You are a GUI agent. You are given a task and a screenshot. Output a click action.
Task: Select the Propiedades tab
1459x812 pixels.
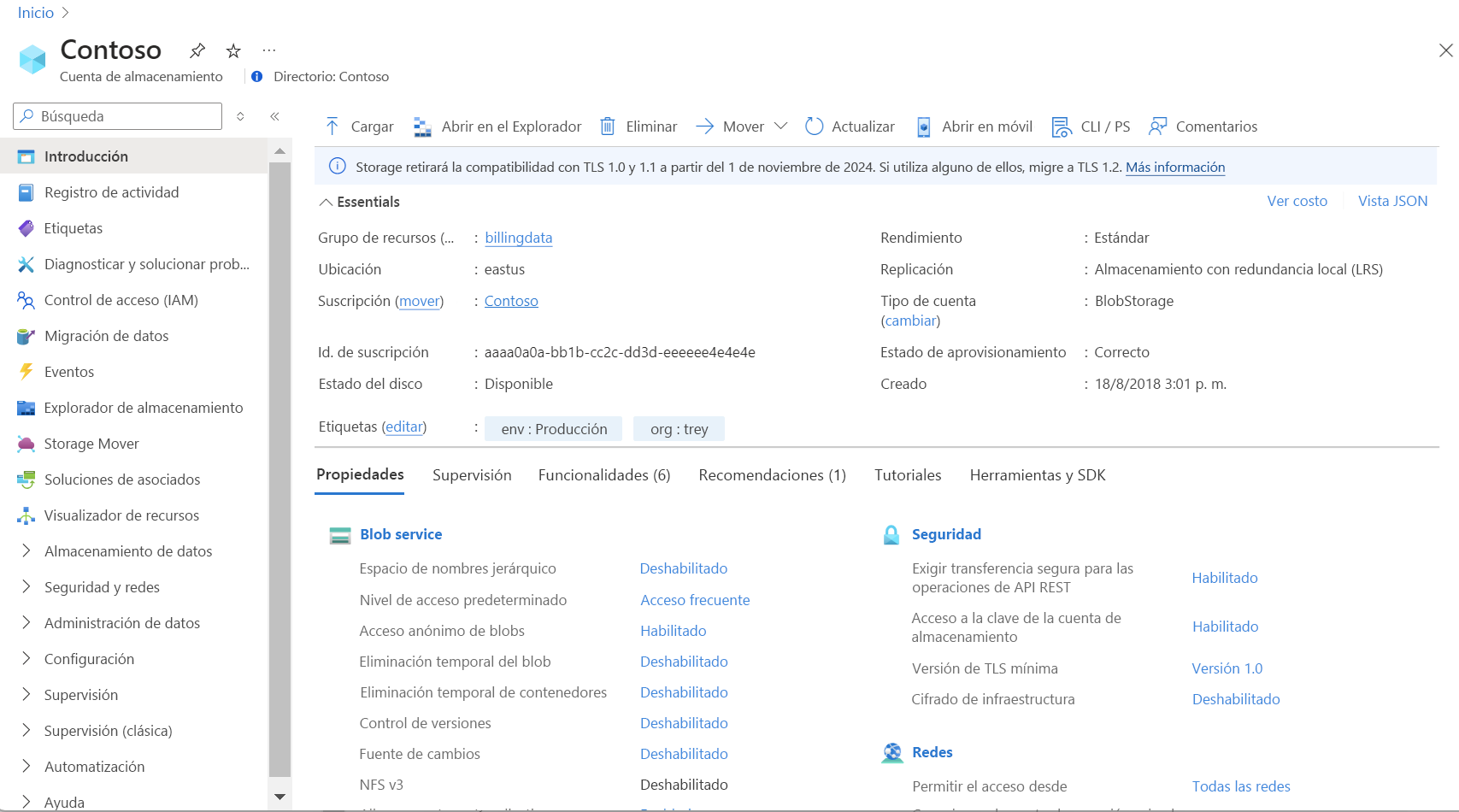[360, 474]
